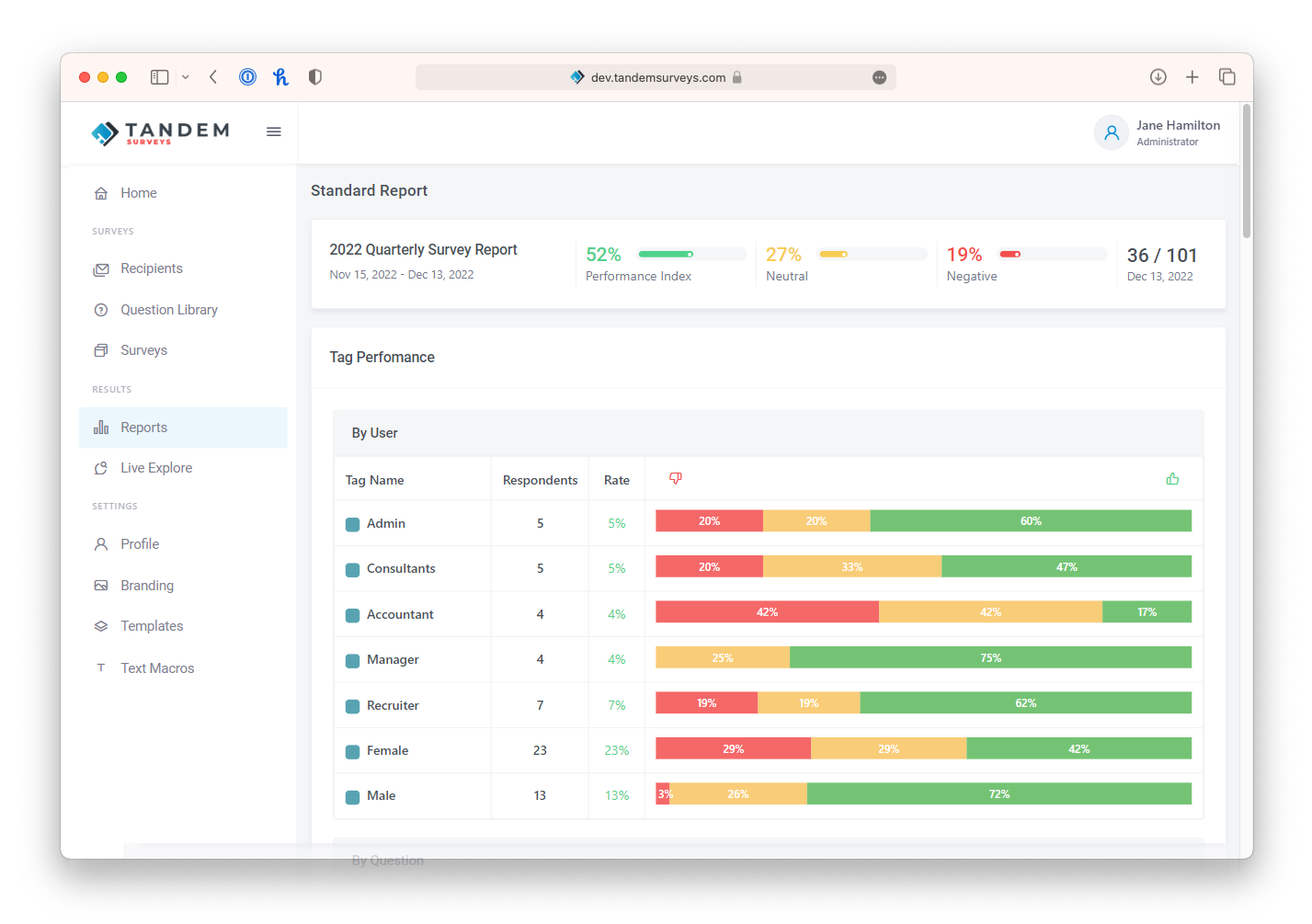Open the Recipients envelope icon
The height and width of the screenshot is (924, 1312).
point(101,268)
